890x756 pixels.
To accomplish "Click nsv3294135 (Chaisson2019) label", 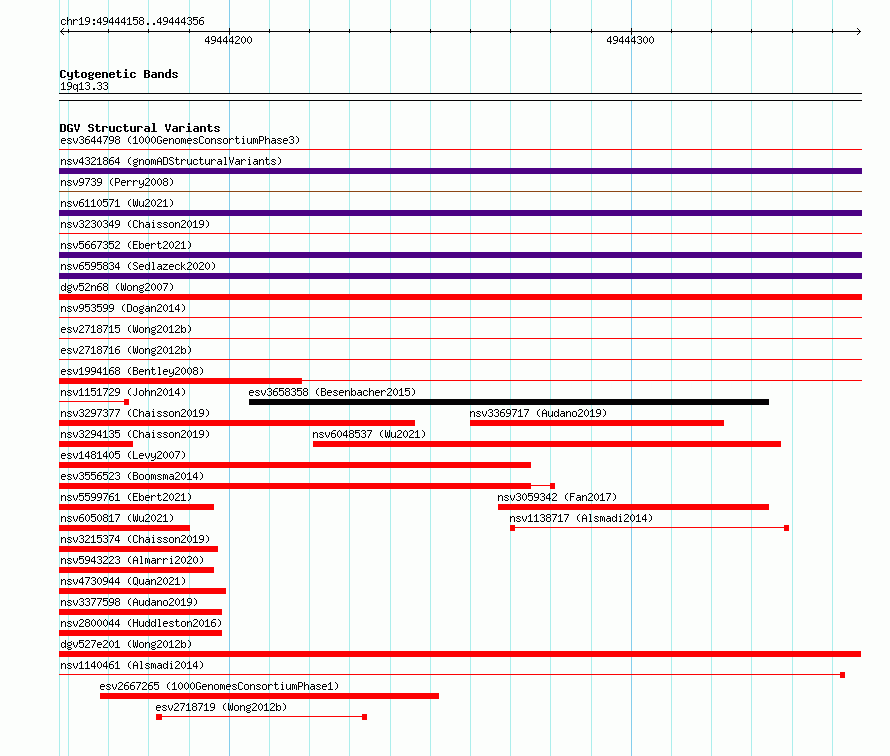I will [135, 434].
